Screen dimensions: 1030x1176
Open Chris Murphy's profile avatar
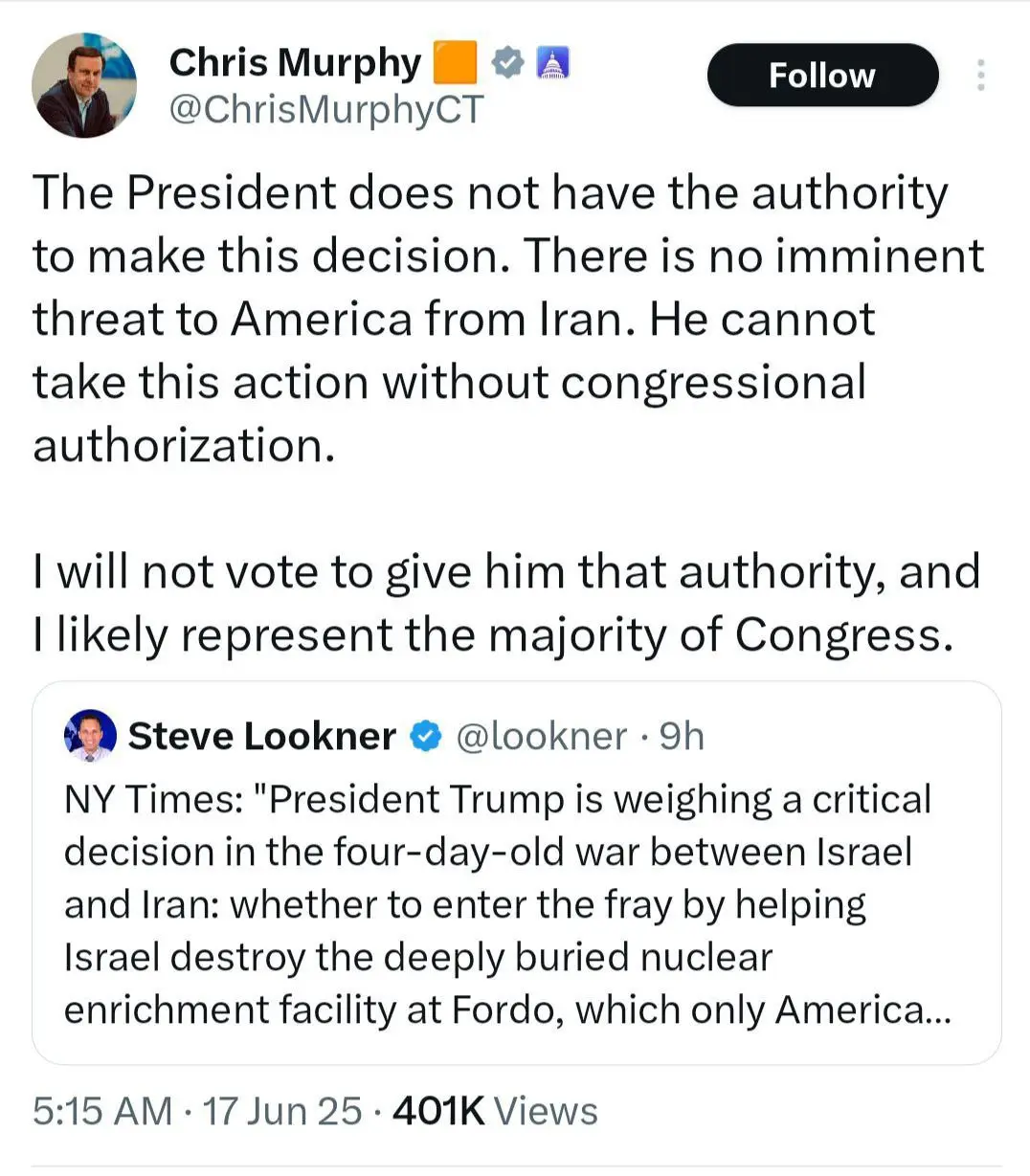(84, 85)
